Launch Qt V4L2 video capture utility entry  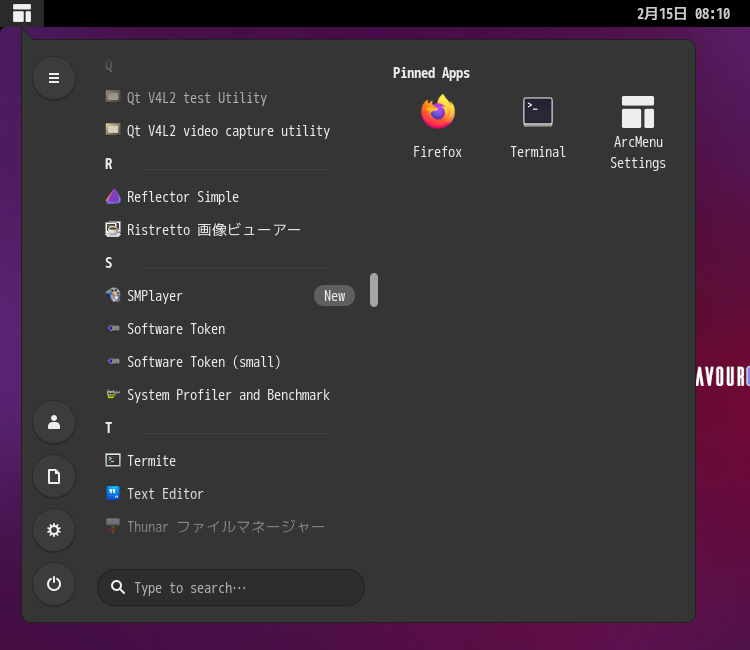pos(230,131)
